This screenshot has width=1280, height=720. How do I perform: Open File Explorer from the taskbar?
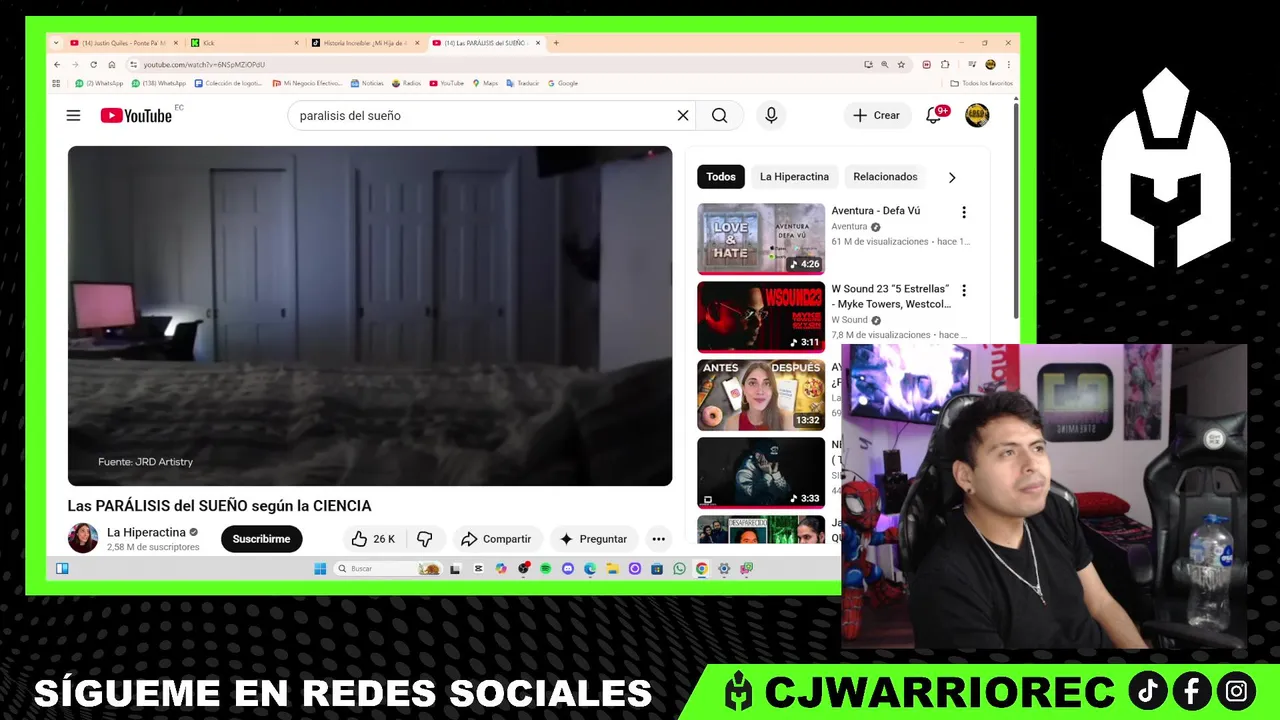tap(612, 568)
